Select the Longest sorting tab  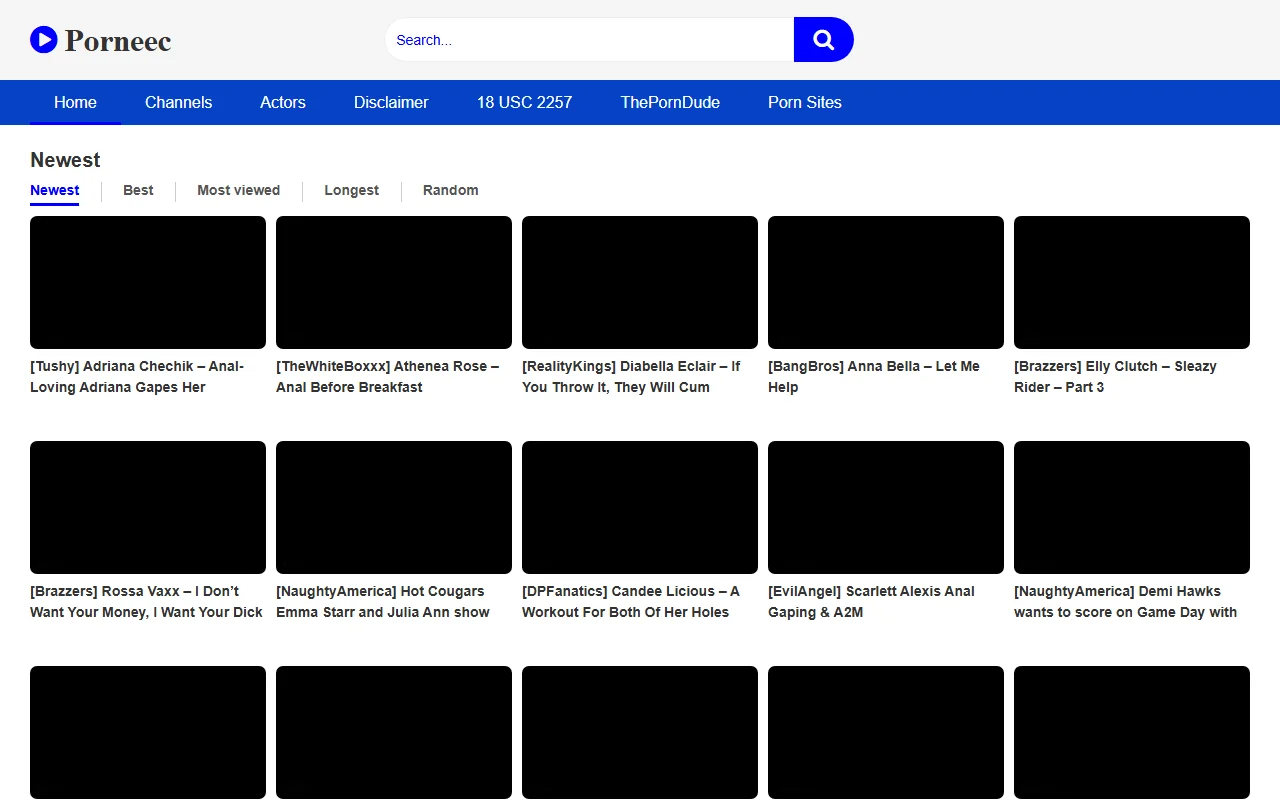coord(351,190)
